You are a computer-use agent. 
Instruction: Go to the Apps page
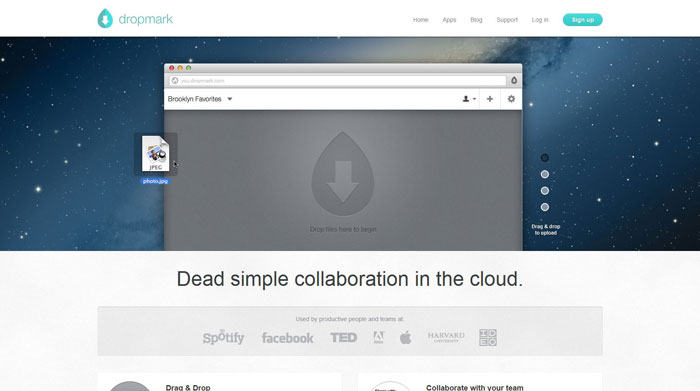pyautogui.click(x=449, y=20)
